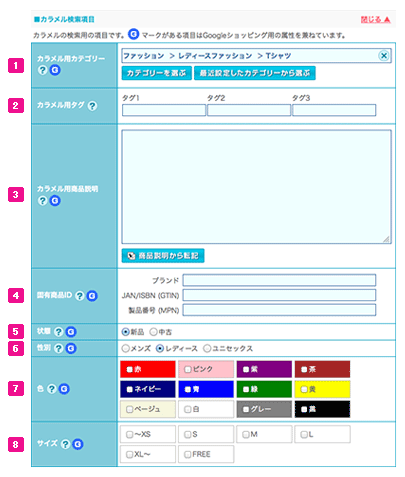Click Google G icon beside カラメル用商品説明
The image size is (405, 477).
pos(55,201)
